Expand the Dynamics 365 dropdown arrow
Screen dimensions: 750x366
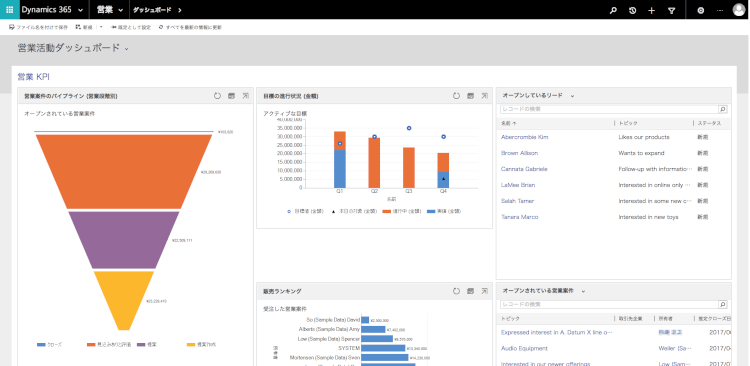[x=80, y=10]
